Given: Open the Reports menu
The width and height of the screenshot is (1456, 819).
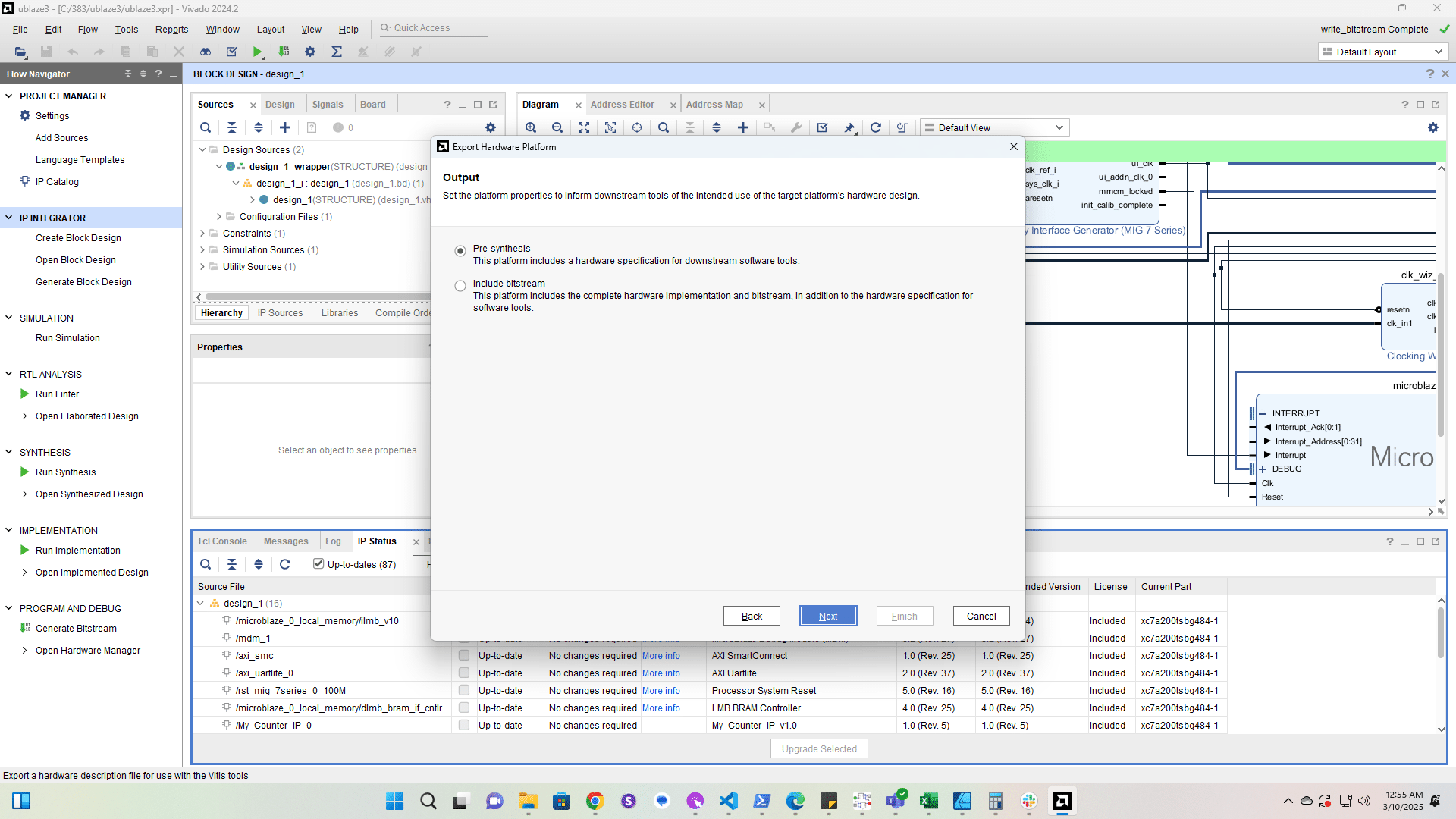Looking at the screenshot, I should click(171, 29).
